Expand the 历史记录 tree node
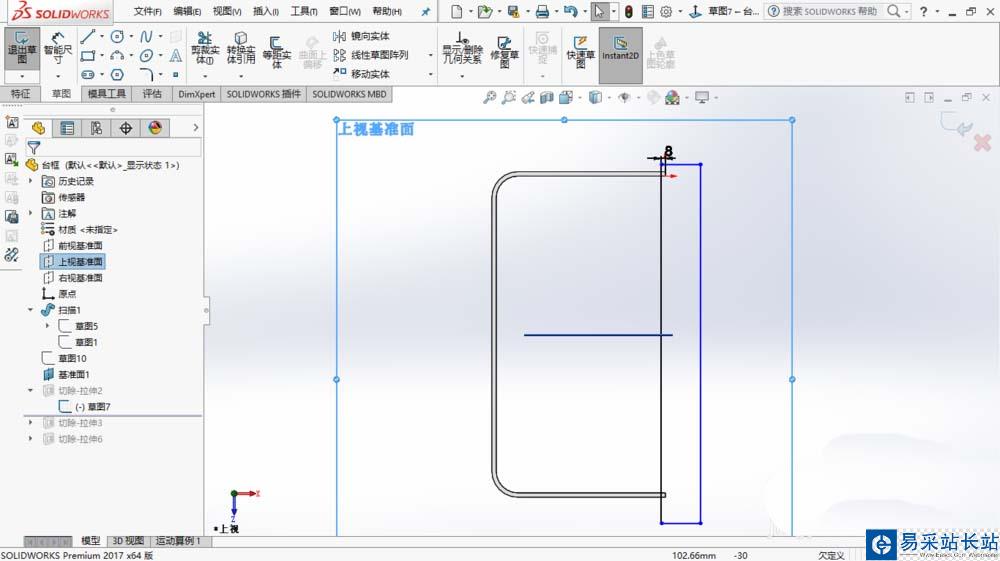The image size is (1000, 561). click(30, 181)
